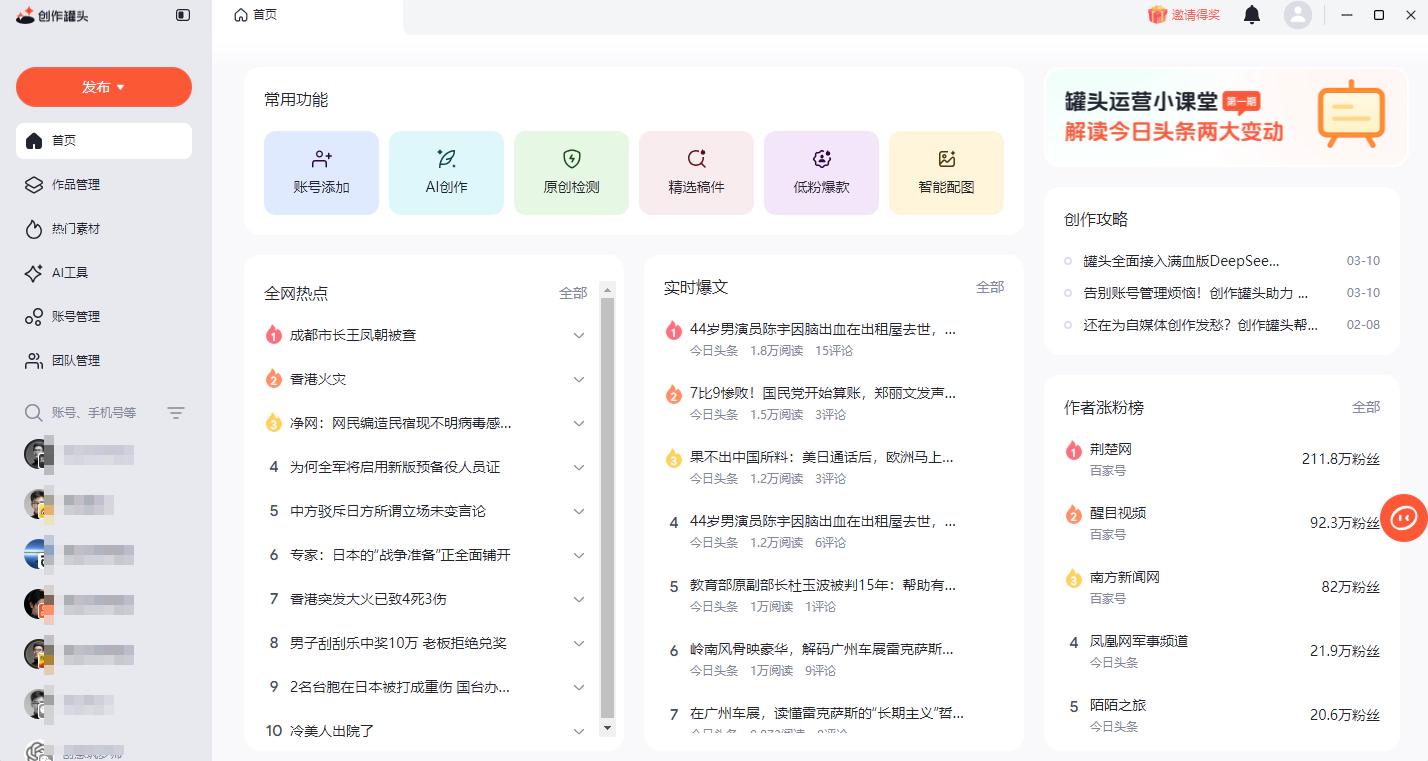Screen dimensions: 1428x761
Task: Expand the 发布 publish dropdown
Action: (104, 87)
